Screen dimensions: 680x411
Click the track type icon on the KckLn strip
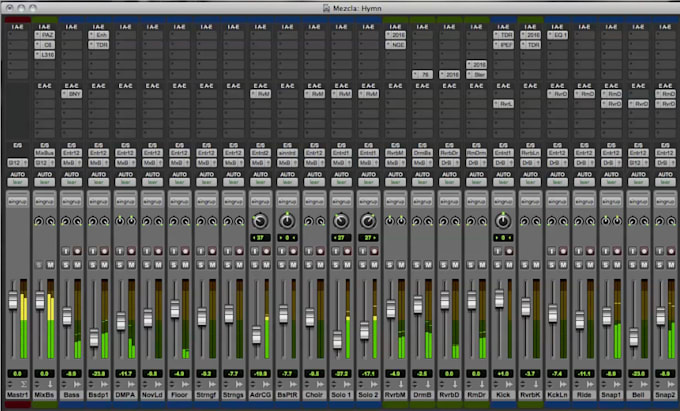[x=563, y=384]
